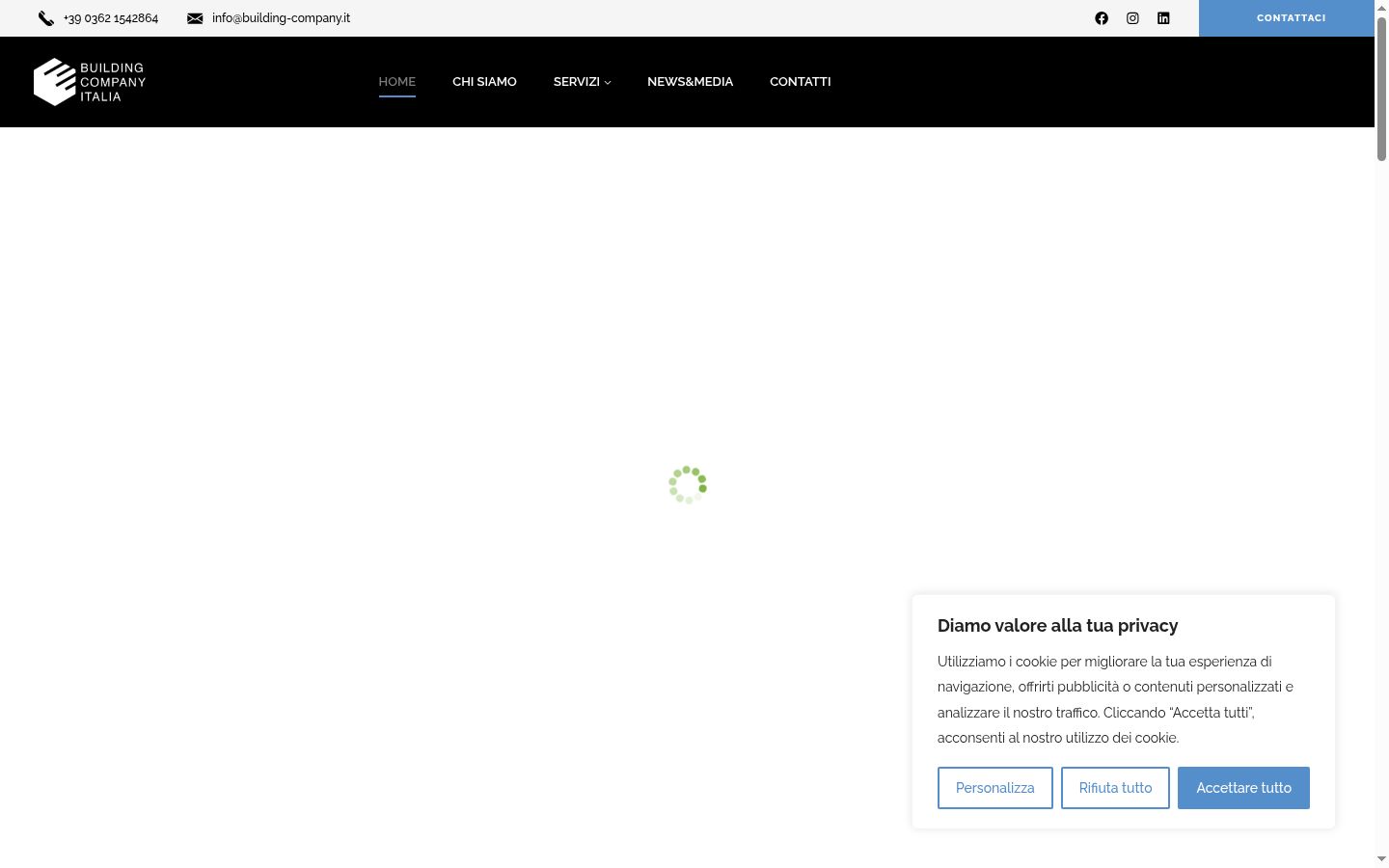Open the Instagram social icon
Image resolution: width=1389 pixels, height=868 pixels.
click(1132, 18)
